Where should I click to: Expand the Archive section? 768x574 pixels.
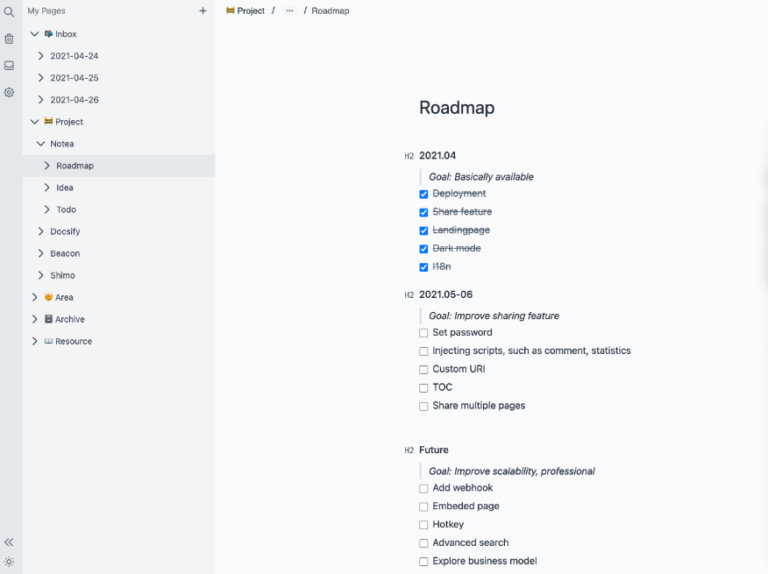[x=35, y=320]
